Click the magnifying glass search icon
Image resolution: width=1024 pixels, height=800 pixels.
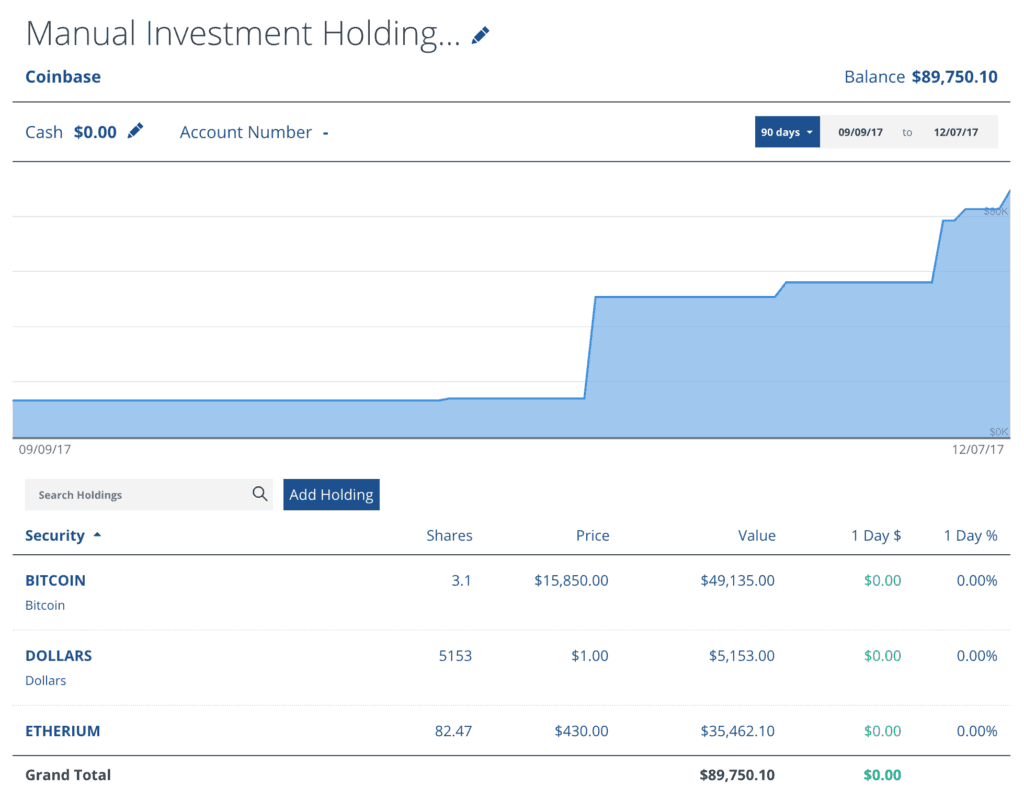point(260,494)
